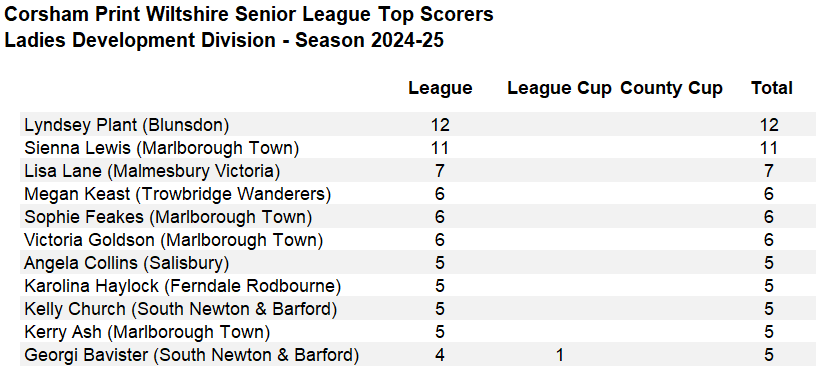Click the Total column header
The image size is (816, 366).
[772, 88]
